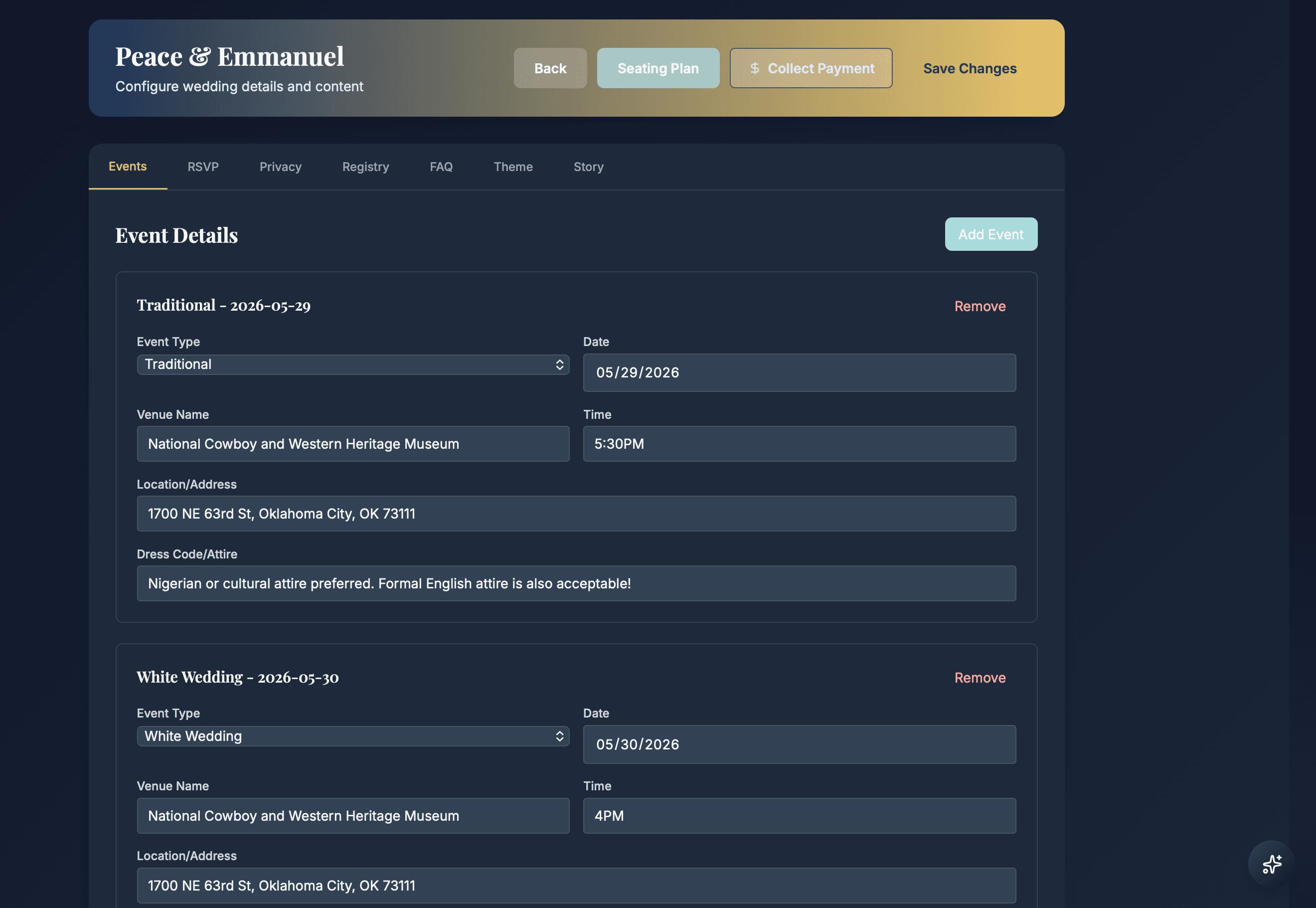Click Save Changes
This screenshot has height=908, width=1316.
[969, 68]
